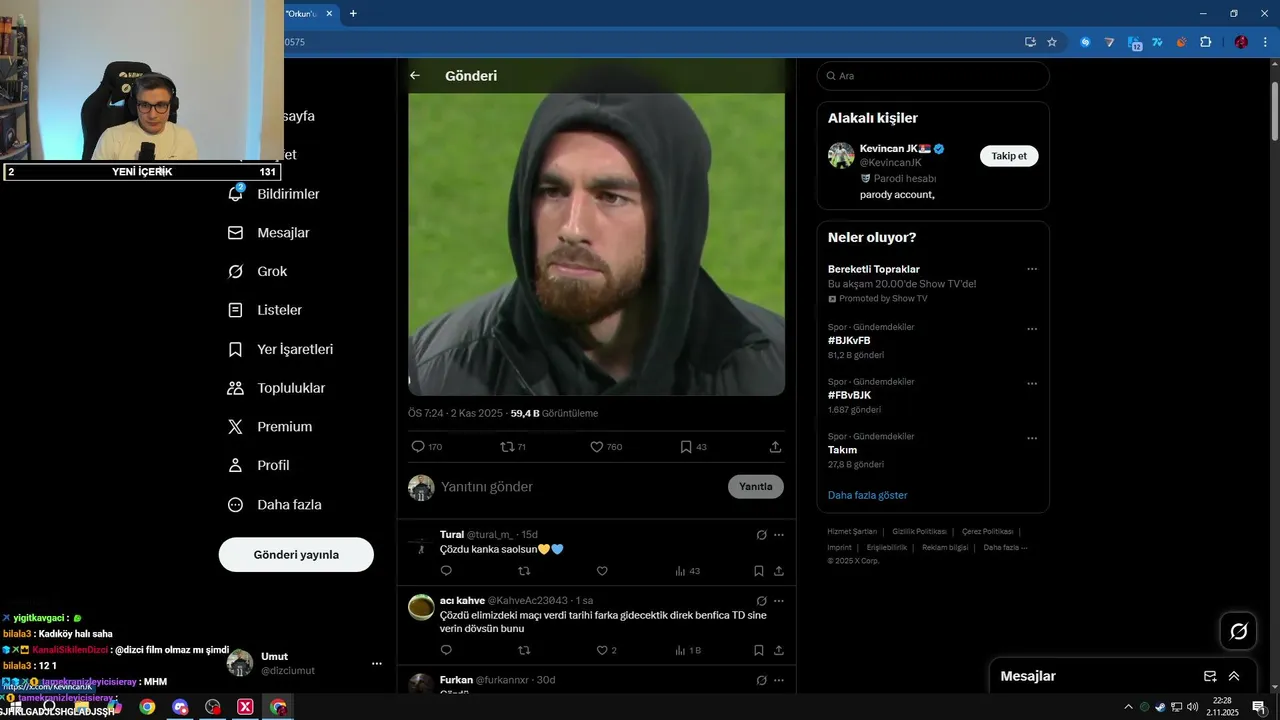Bookmark Tural's reply
This screenshot has height=720, width=1280.
coord(759,571)
